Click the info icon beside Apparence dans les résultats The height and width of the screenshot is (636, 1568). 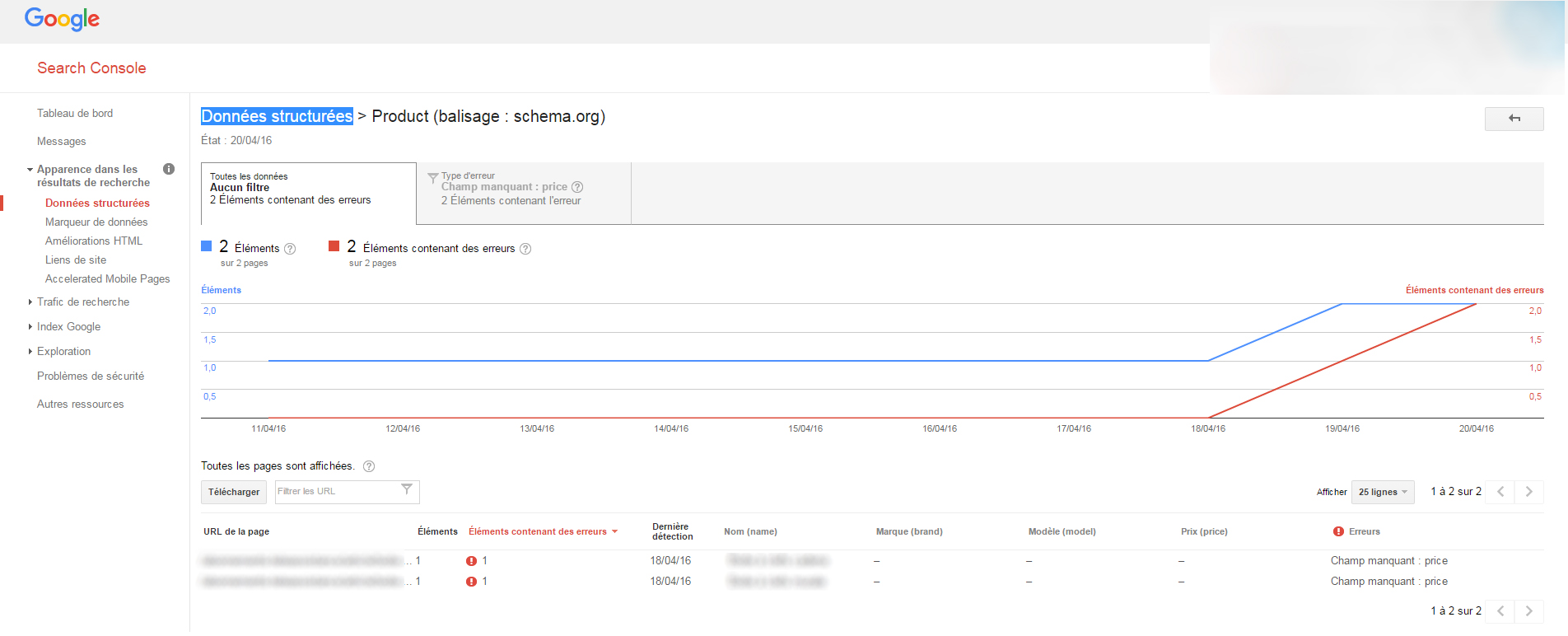[169, 169]
